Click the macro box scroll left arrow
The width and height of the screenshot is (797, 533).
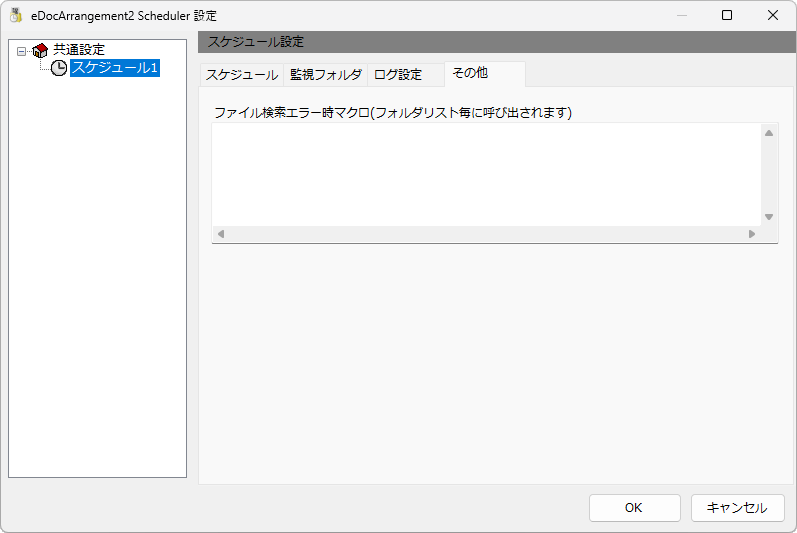tap(221, 234)
